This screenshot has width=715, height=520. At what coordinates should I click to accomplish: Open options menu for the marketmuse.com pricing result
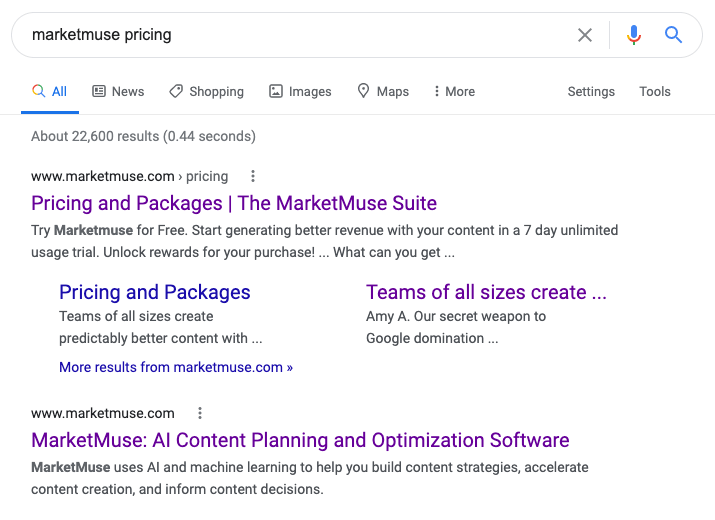253,176
